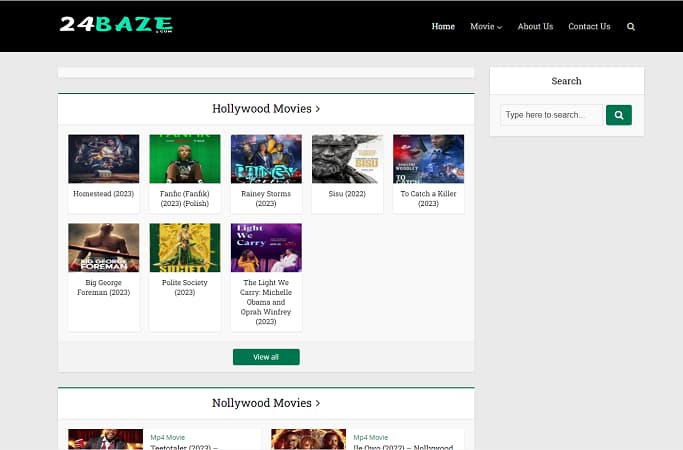Submit search with green magnifier button
The width and height of the screenshot is (683, 450).
[619, 115]
